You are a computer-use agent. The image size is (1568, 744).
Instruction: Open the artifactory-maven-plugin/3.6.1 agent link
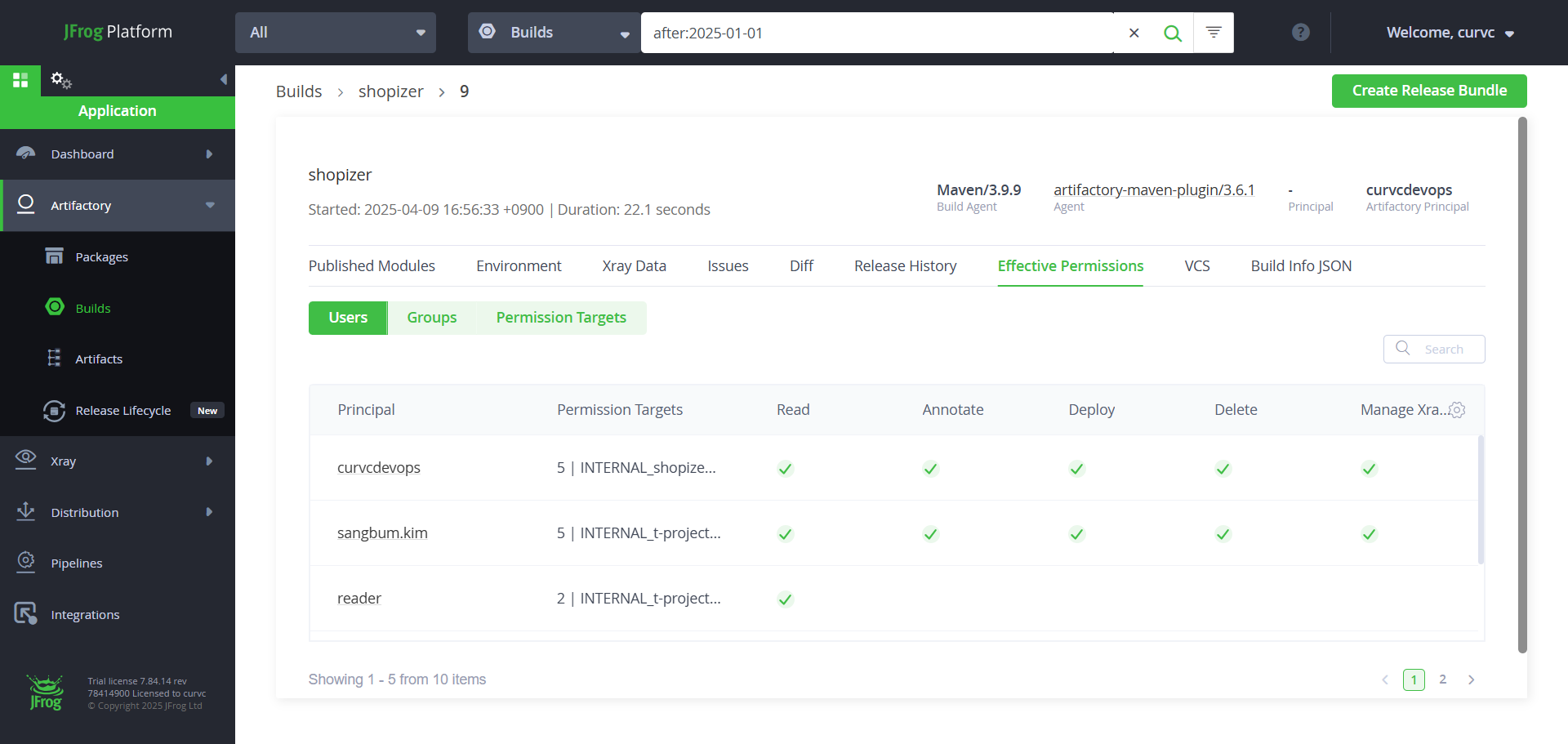[1154, 189]
